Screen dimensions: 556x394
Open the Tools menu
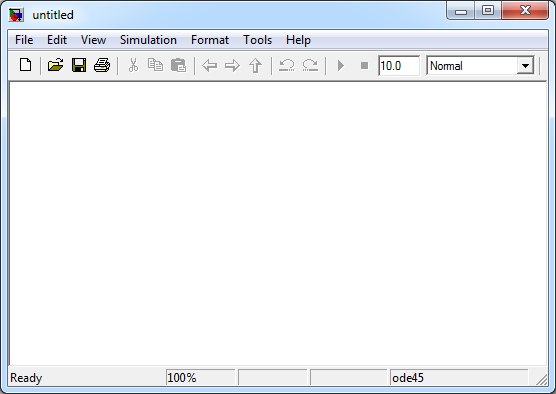point(257,40)
